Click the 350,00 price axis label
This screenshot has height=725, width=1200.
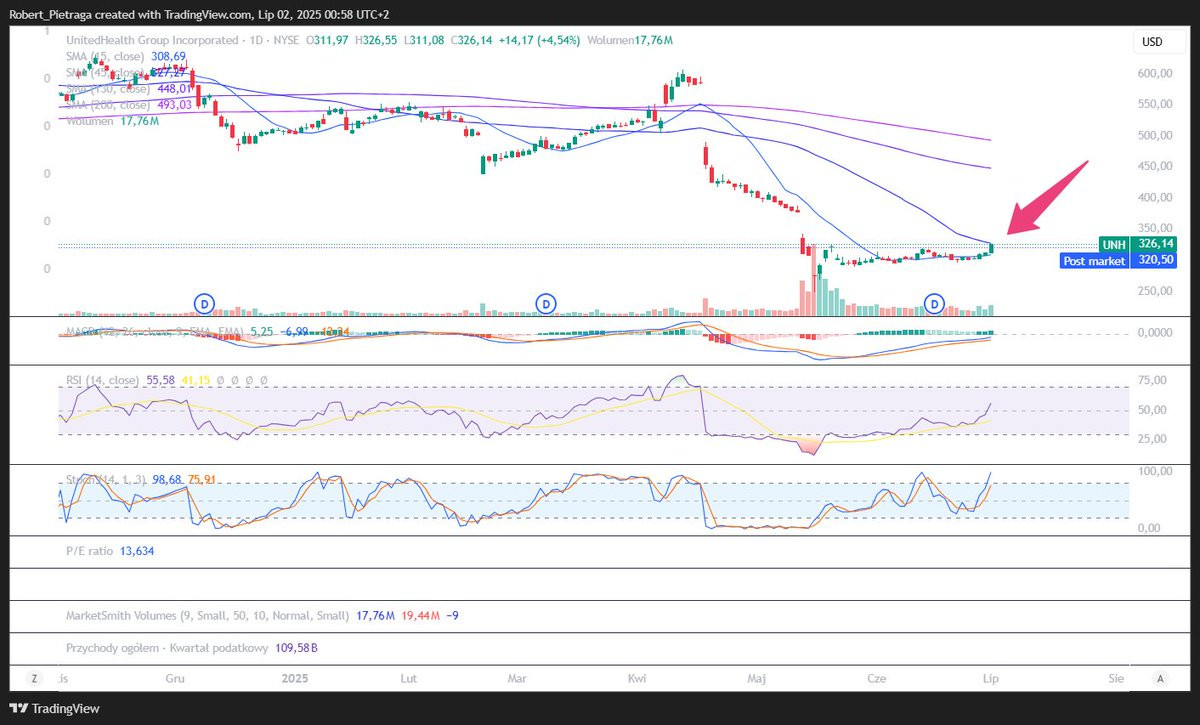[x=1153, y=229]
